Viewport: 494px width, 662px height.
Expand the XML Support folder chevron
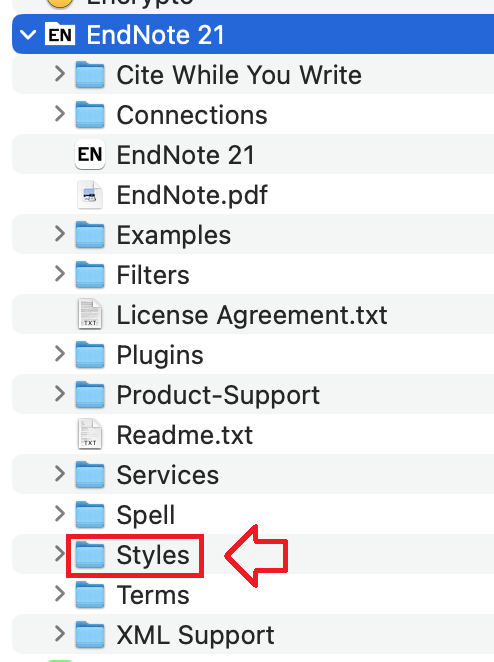click(x=60, y=633)
